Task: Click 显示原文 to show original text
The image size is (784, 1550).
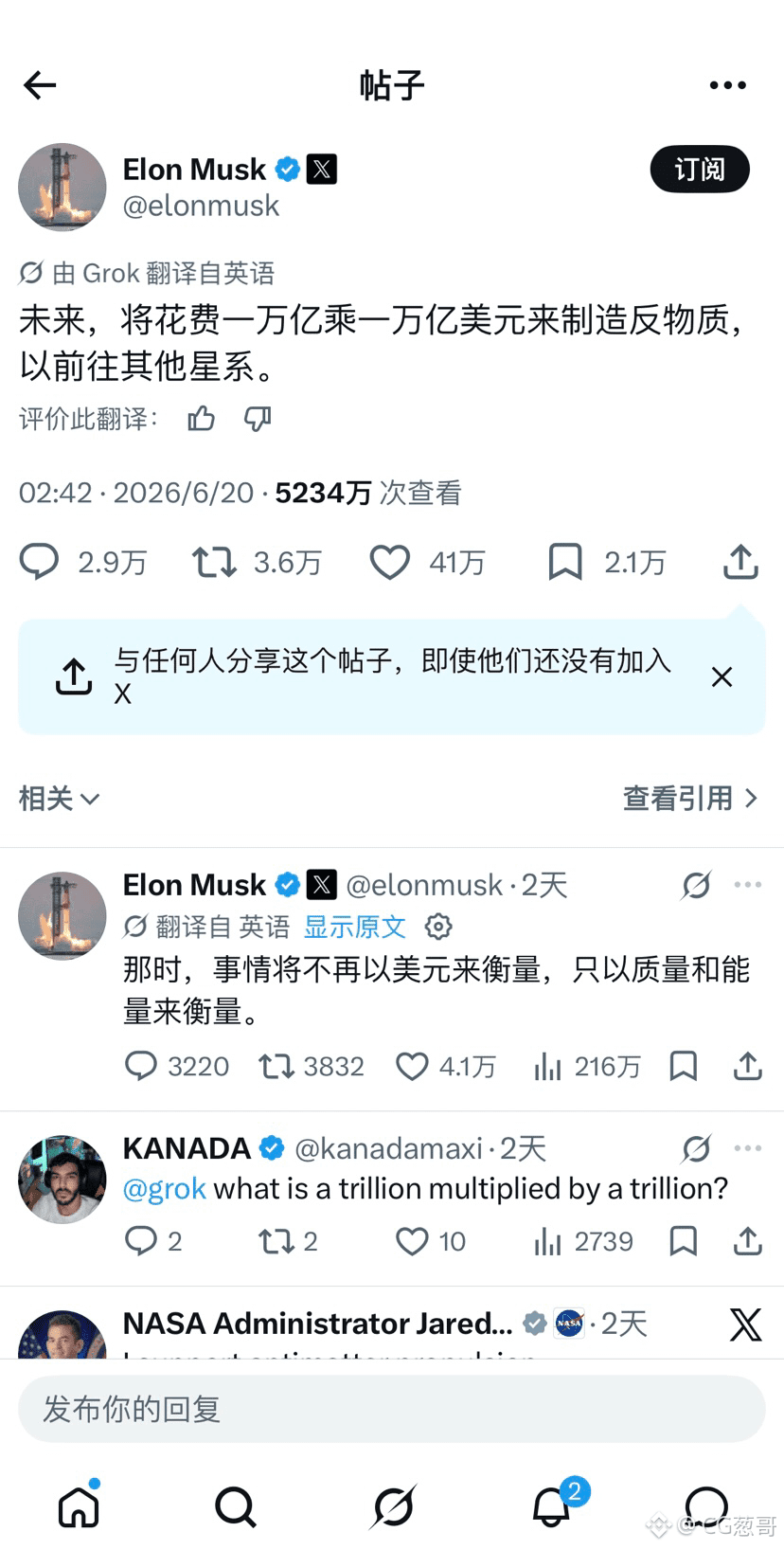Action: (x=355, y=927)
